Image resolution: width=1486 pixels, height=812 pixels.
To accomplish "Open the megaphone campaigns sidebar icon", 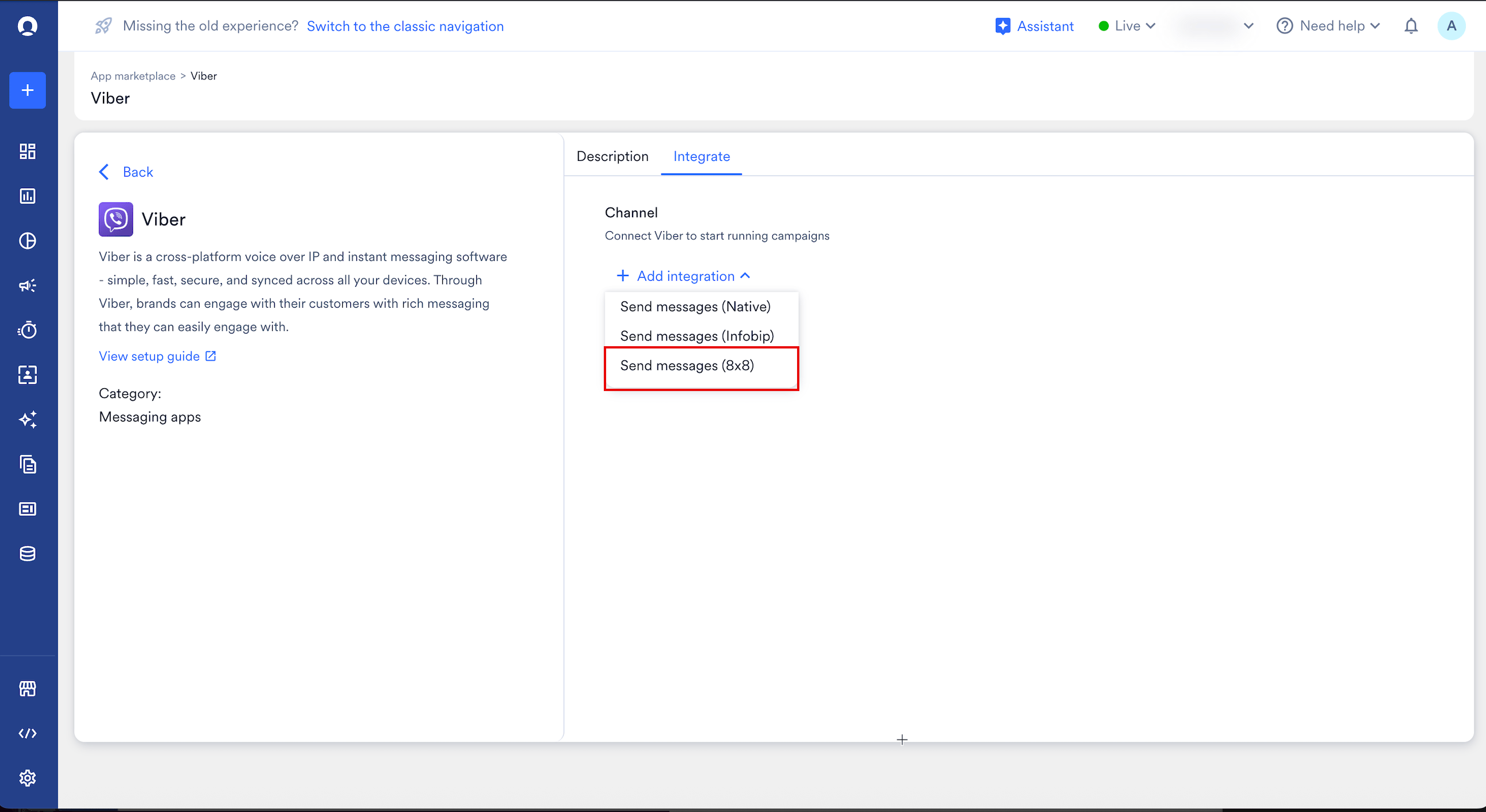I will pos(28,285).
